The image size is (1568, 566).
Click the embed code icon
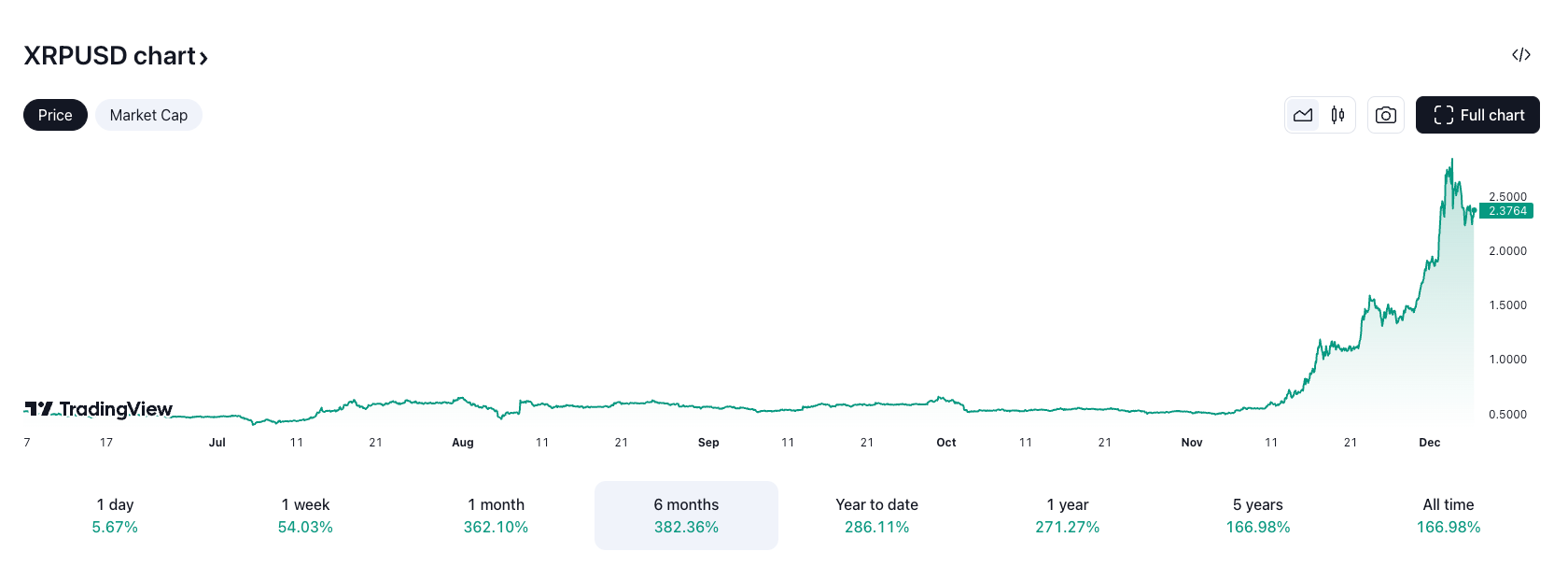[1520, 55]
